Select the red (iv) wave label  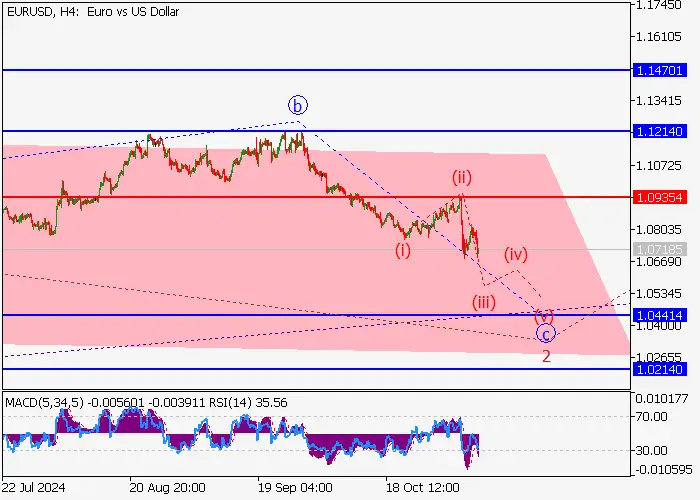tap(516, 254)
